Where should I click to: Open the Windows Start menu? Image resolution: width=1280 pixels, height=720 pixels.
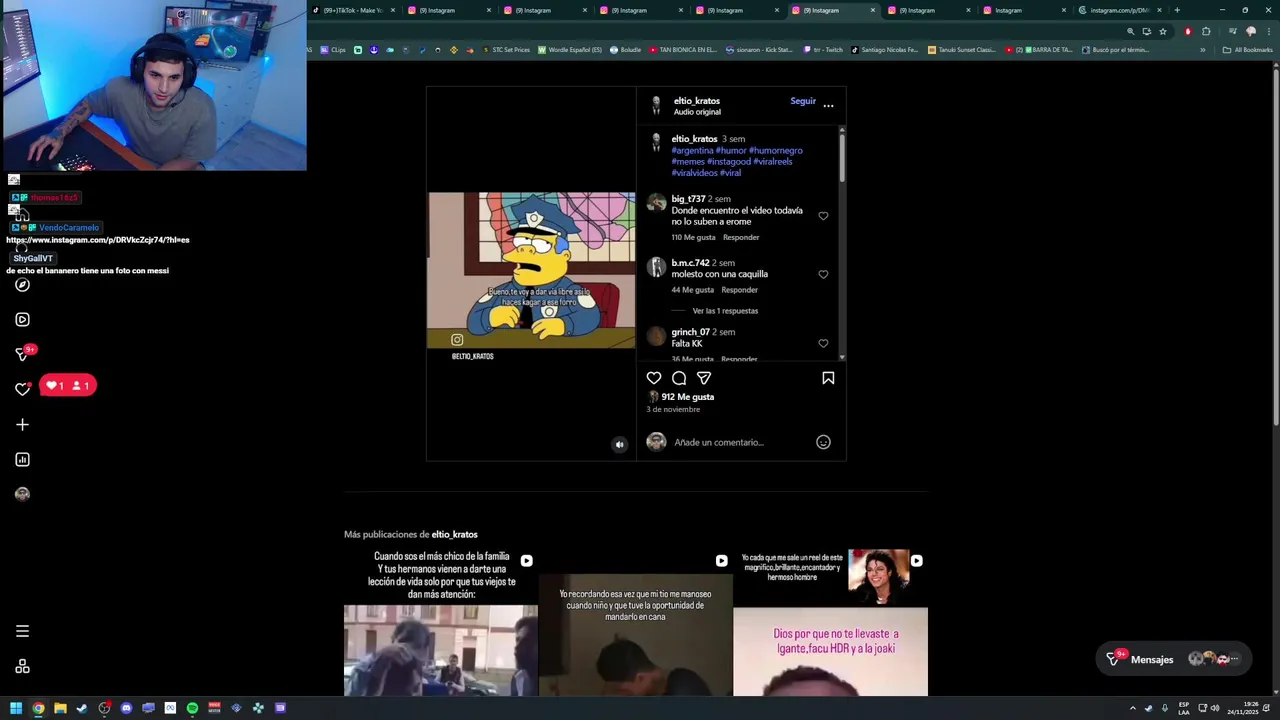coord(16,708)
